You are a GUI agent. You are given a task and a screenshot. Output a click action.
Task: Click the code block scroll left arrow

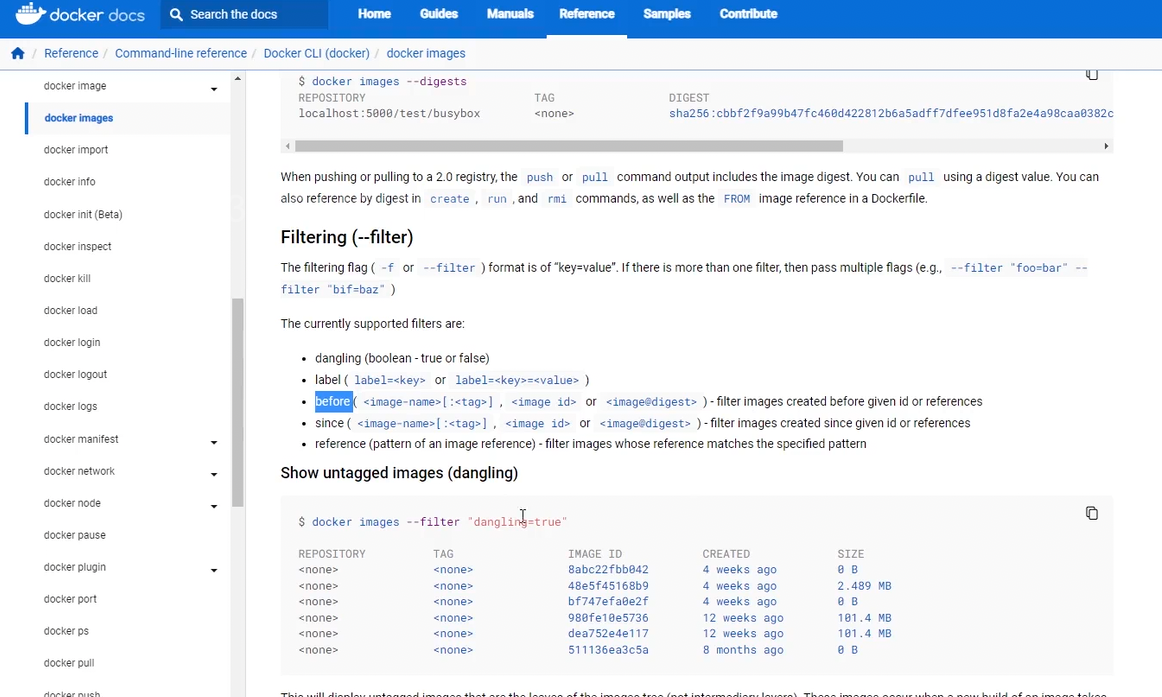click(x=288, y=146)
